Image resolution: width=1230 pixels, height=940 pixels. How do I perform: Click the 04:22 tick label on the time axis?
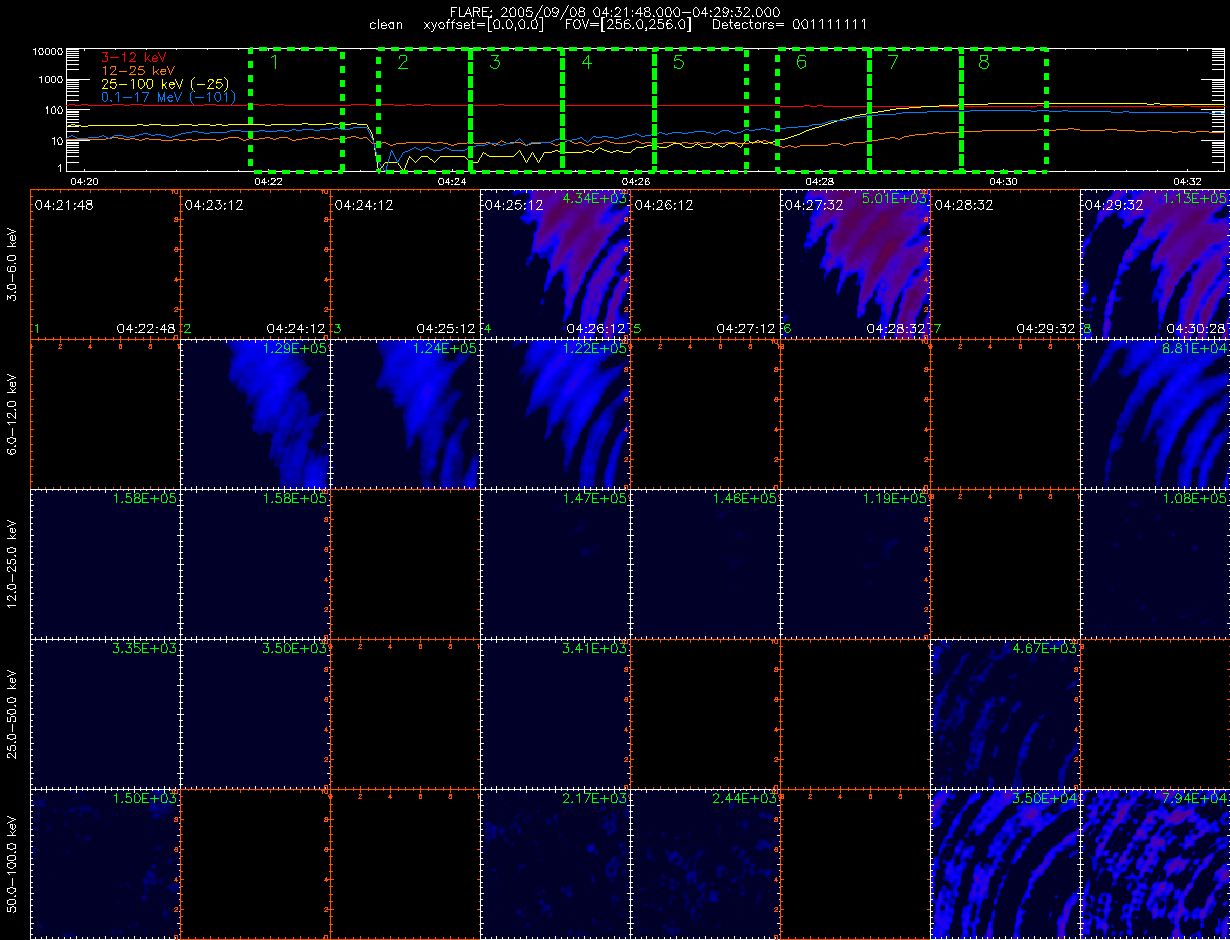269,180
